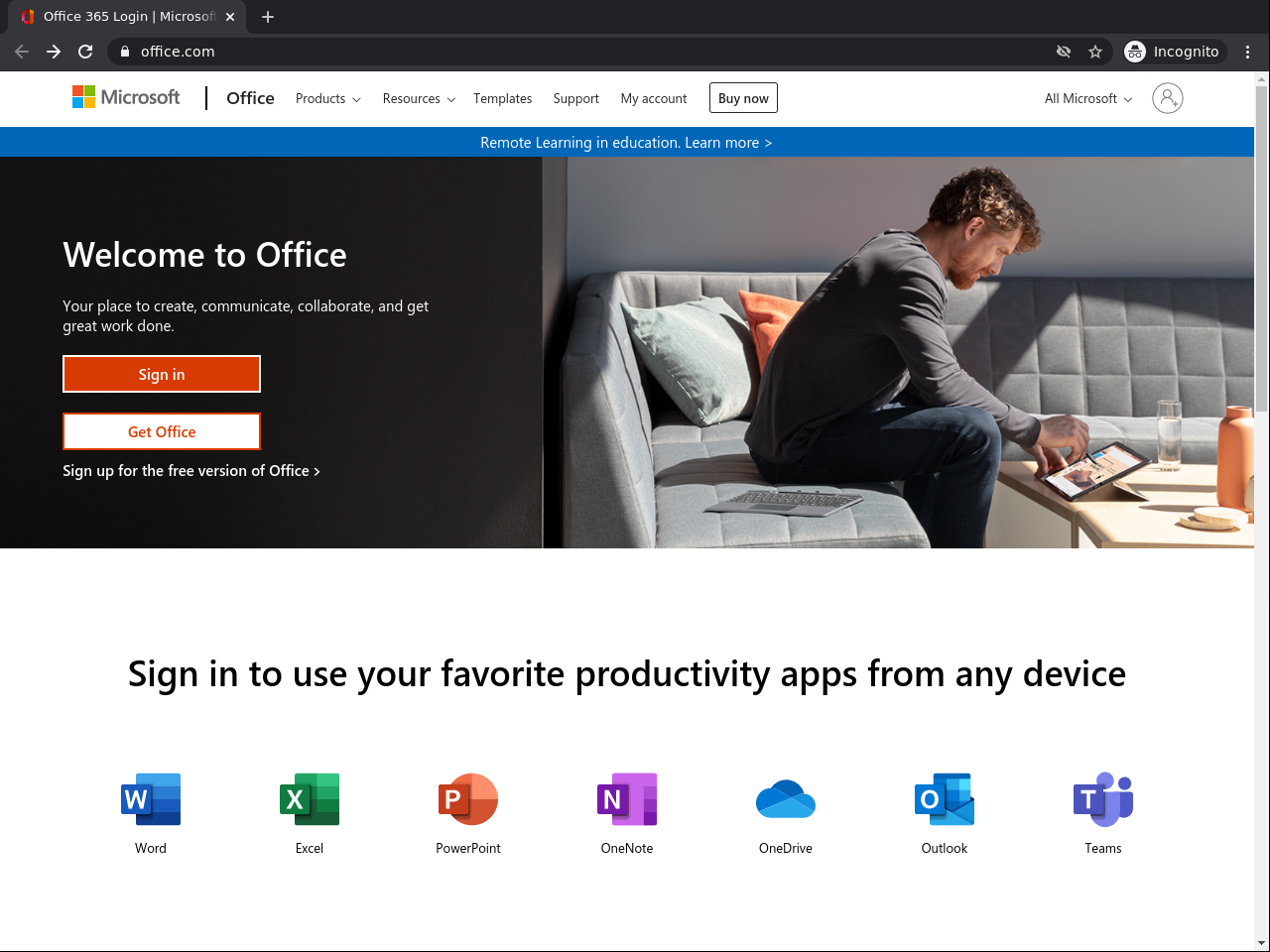Click the Incognito profile indicator

(1174, 52)
